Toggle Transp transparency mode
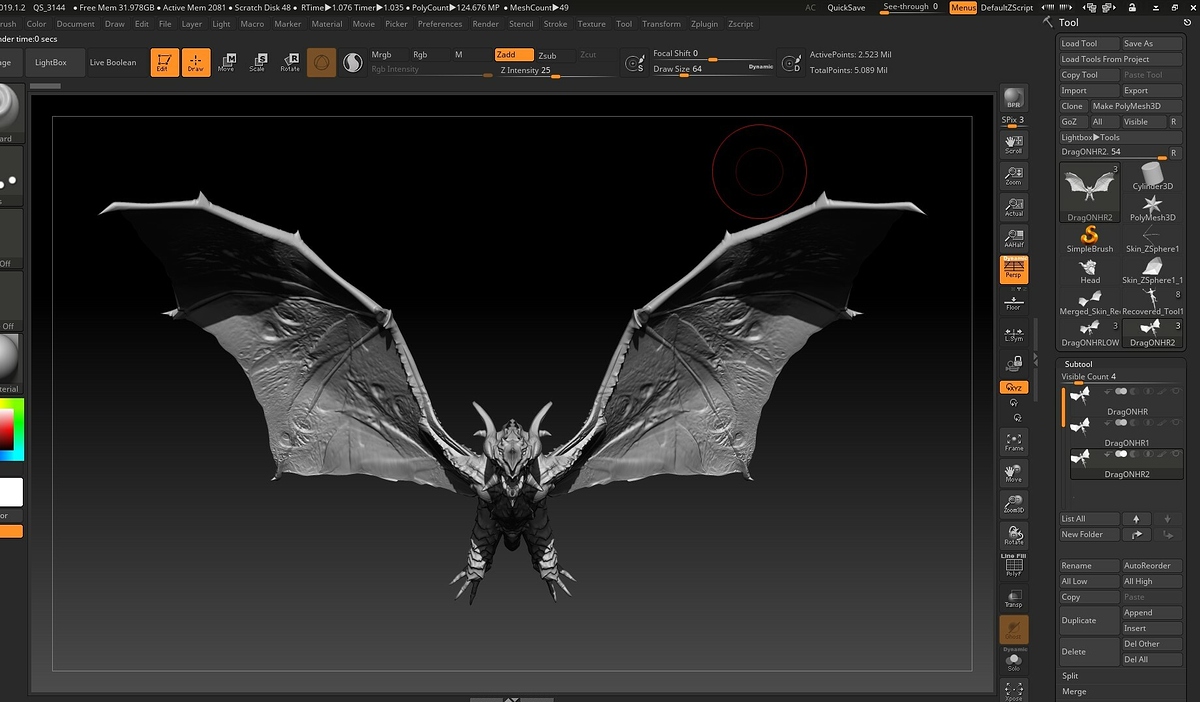The width and height of the screenshot is (1200, 702). 1014,597
